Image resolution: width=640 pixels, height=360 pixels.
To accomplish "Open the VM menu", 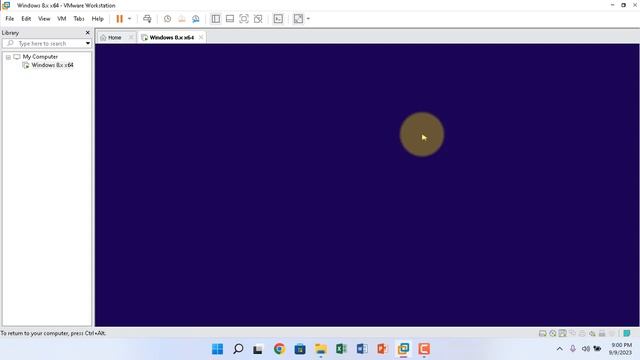I will coord(62,19).
